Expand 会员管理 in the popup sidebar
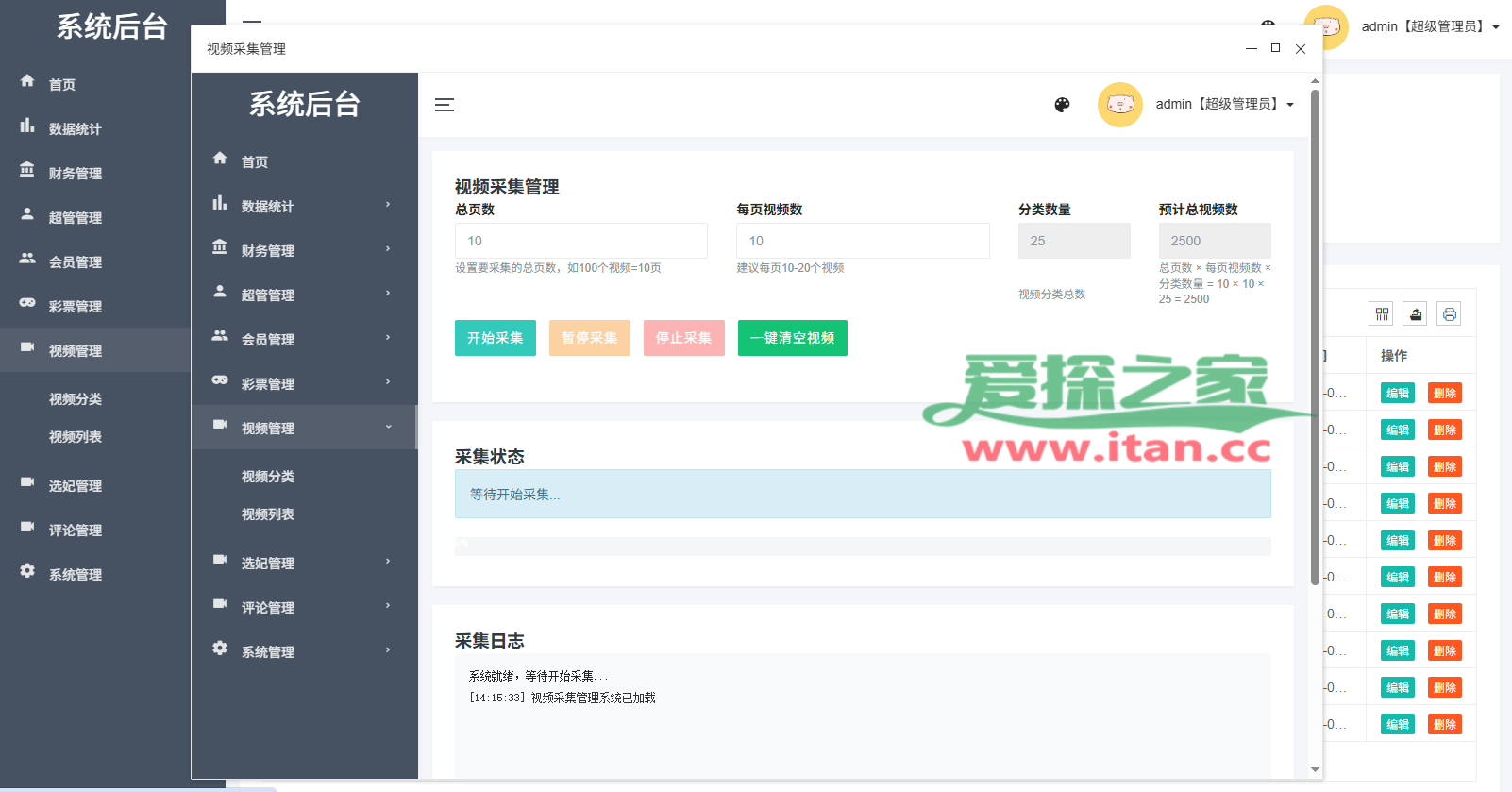The width and height of the screenshot is (1512, 792). 304,339
